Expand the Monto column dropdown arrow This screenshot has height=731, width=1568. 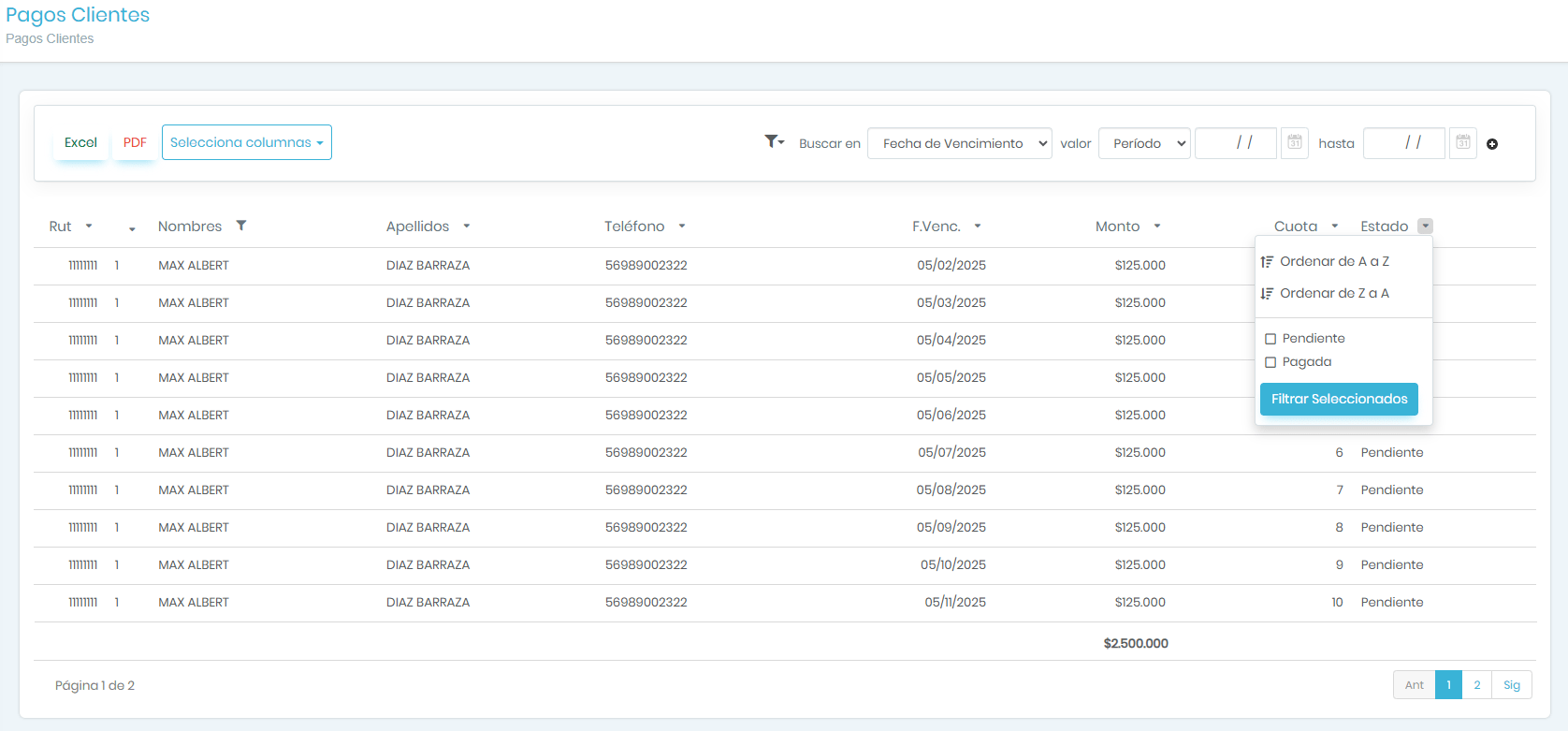point(1157,227)
